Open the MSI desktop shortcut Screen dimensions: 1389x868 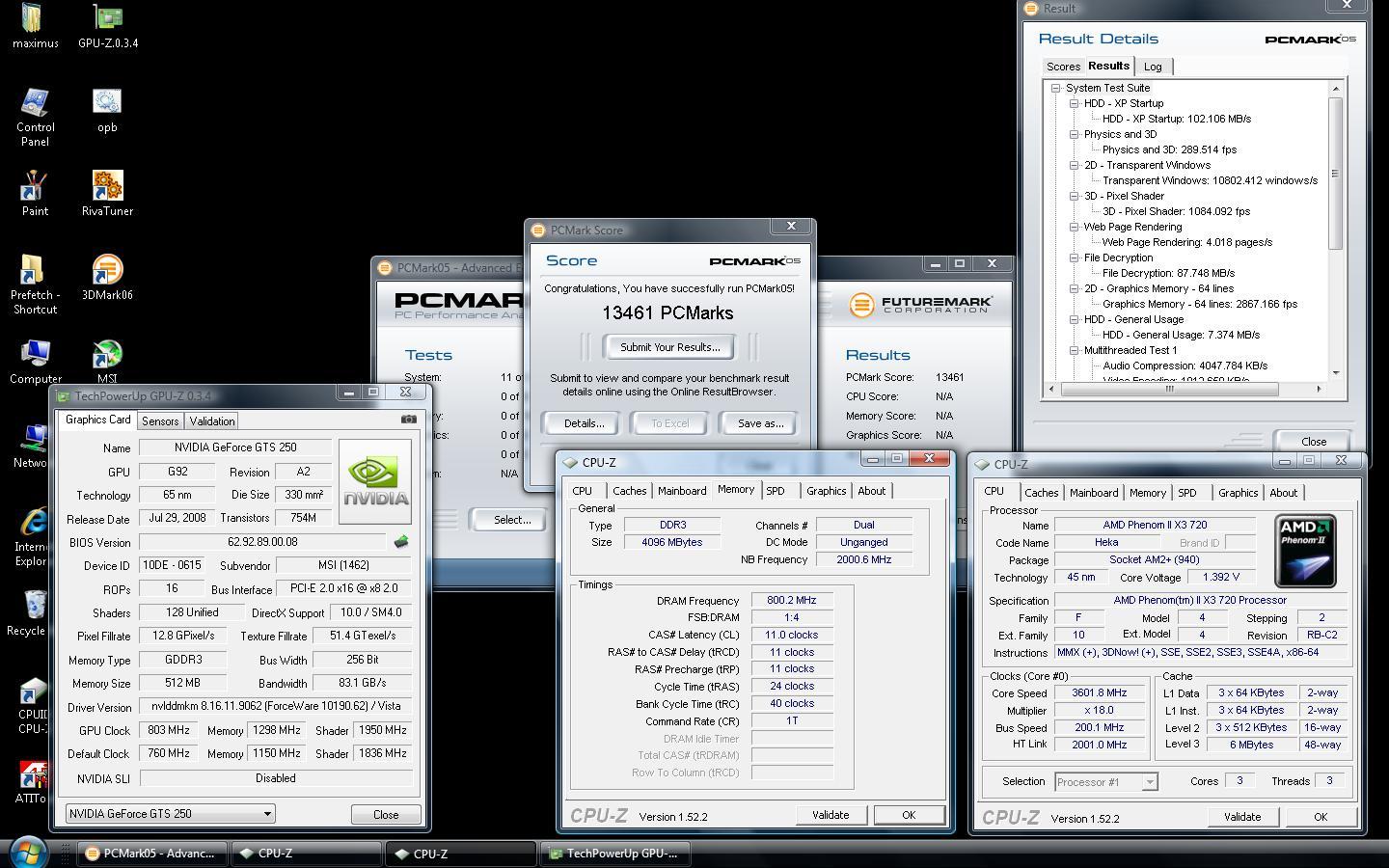[107, 362]
